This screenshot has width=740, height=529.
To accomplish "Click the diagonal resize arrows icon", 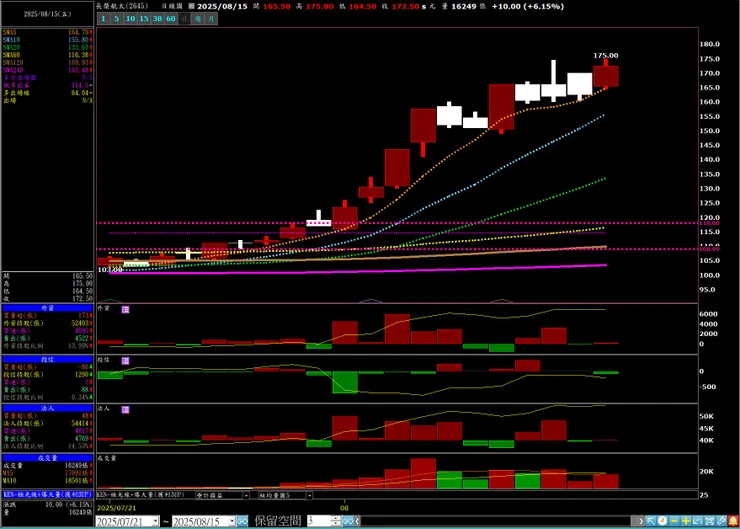I will (698, 521).
